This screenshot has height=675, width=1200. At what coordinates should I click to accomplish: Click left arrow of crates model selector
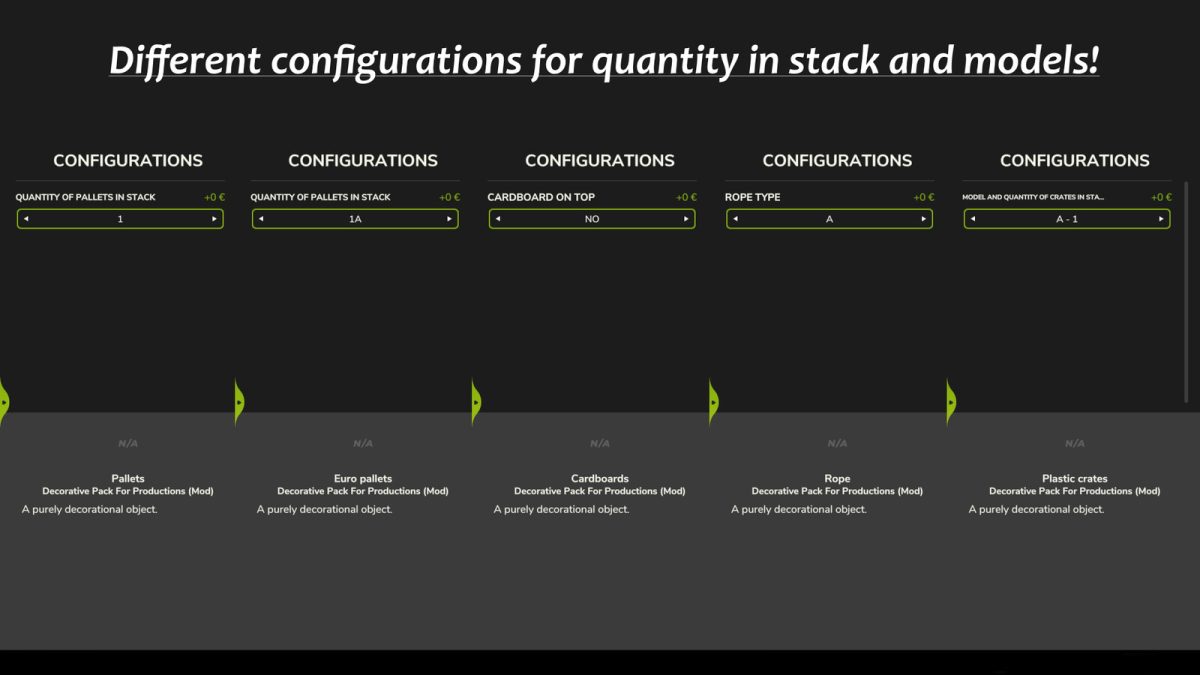[x=973, y=219]
